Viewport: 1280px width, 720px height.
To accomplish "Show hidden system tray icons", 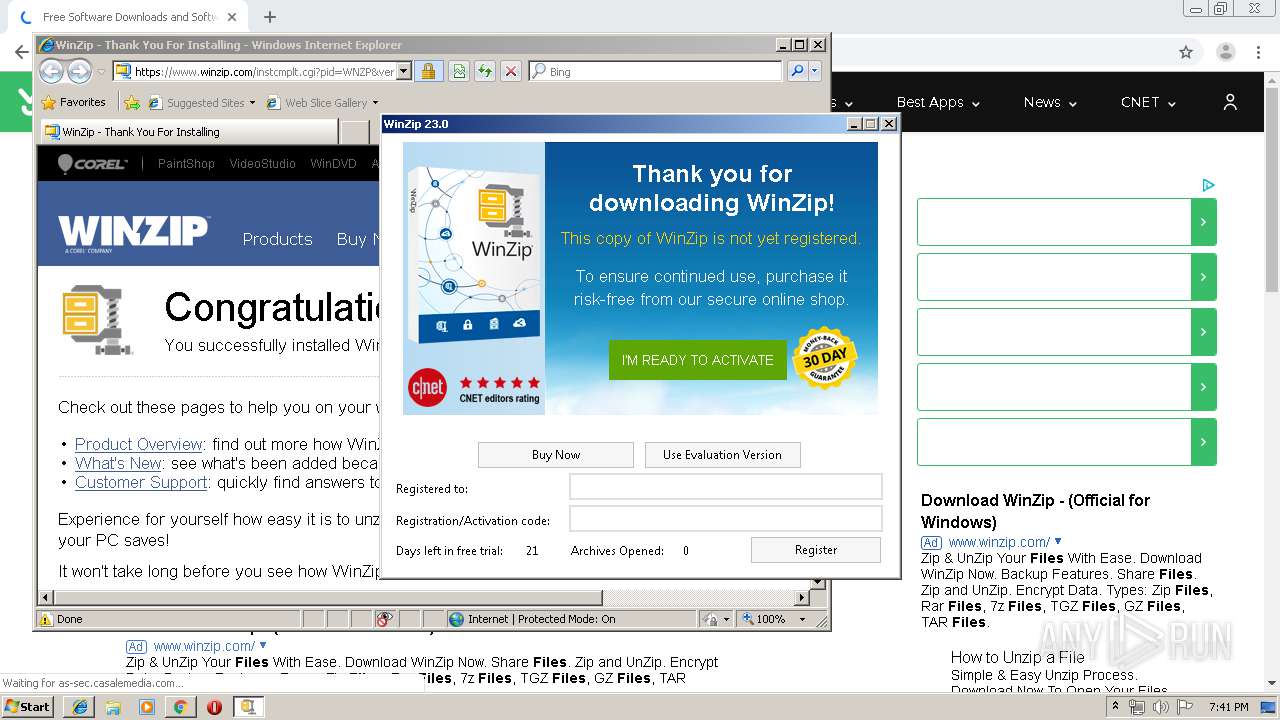I will pyautogui.click(x=1115, y=707).
